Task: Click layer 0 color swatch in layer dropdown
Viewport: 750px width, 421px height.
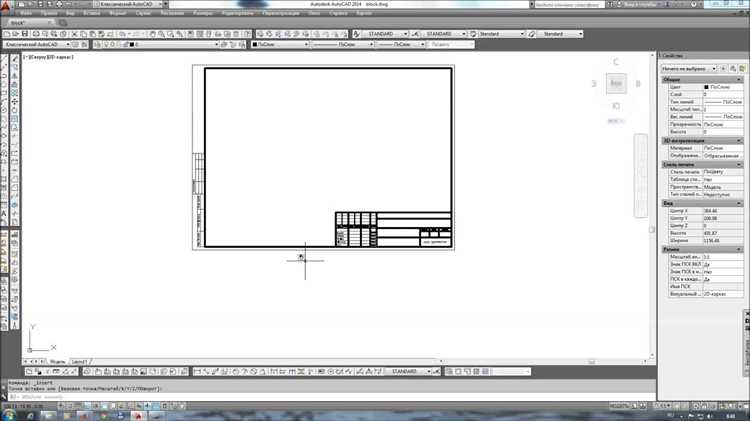Action: 132,44
